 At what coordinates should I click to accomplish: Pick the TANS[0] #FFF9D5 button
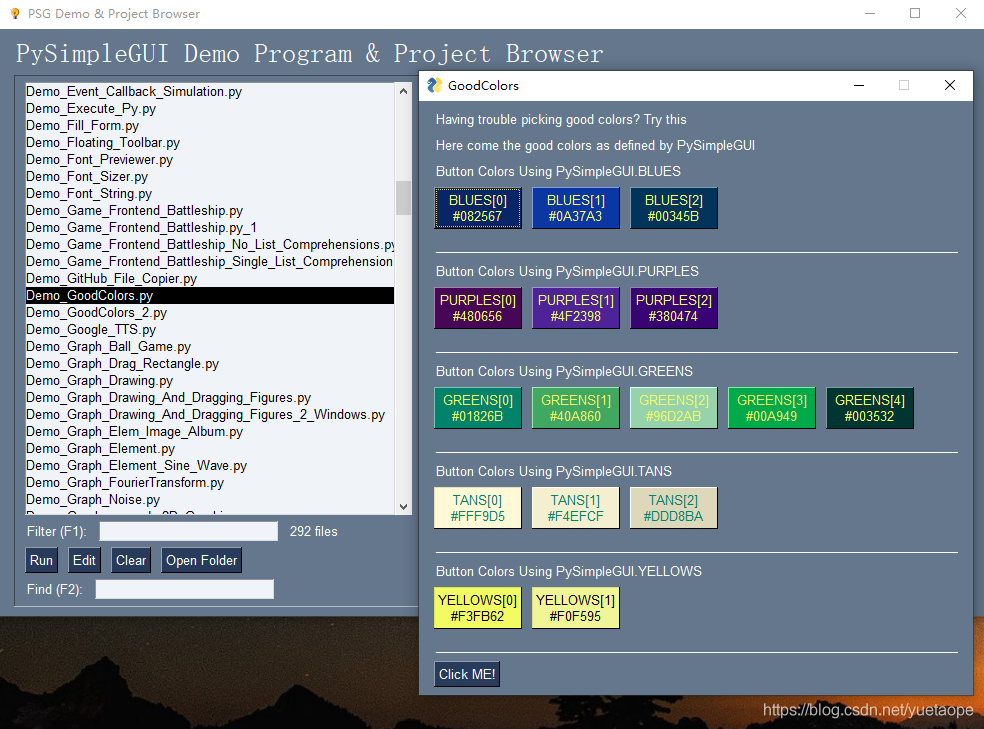tap(478, 508)
